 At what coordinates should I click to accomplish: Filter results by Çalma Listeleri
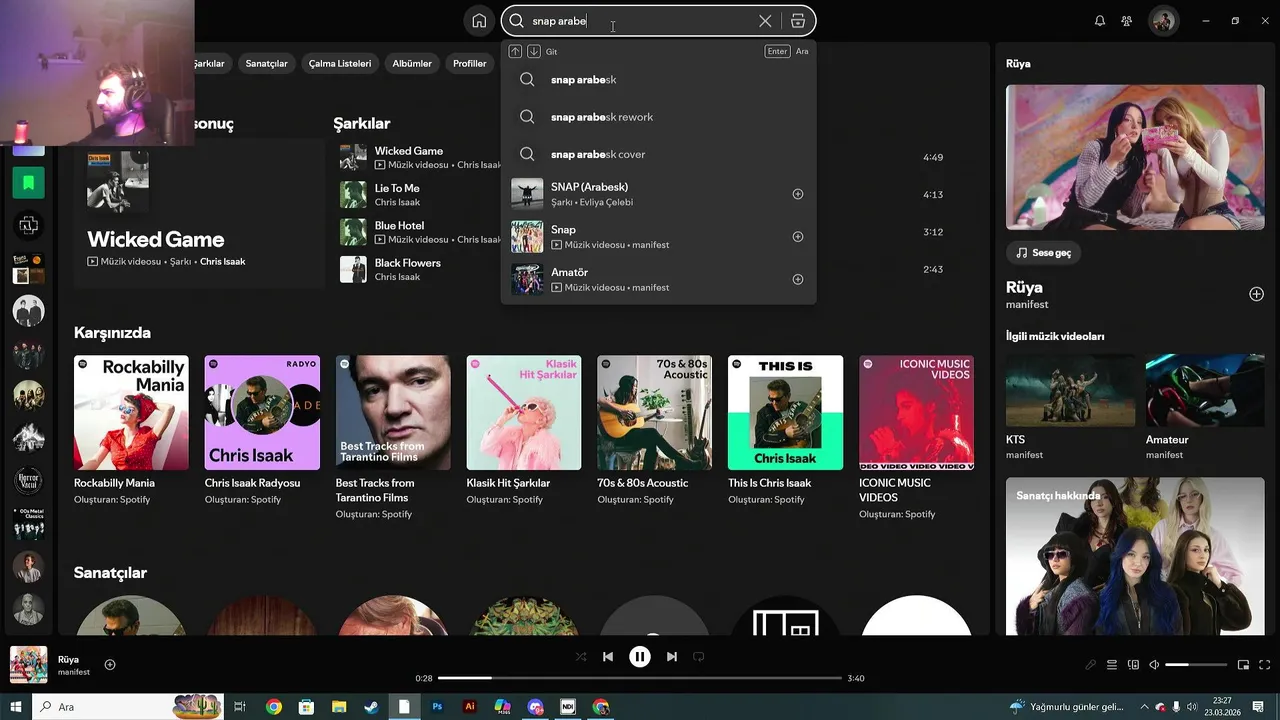[x=340, y=63]
